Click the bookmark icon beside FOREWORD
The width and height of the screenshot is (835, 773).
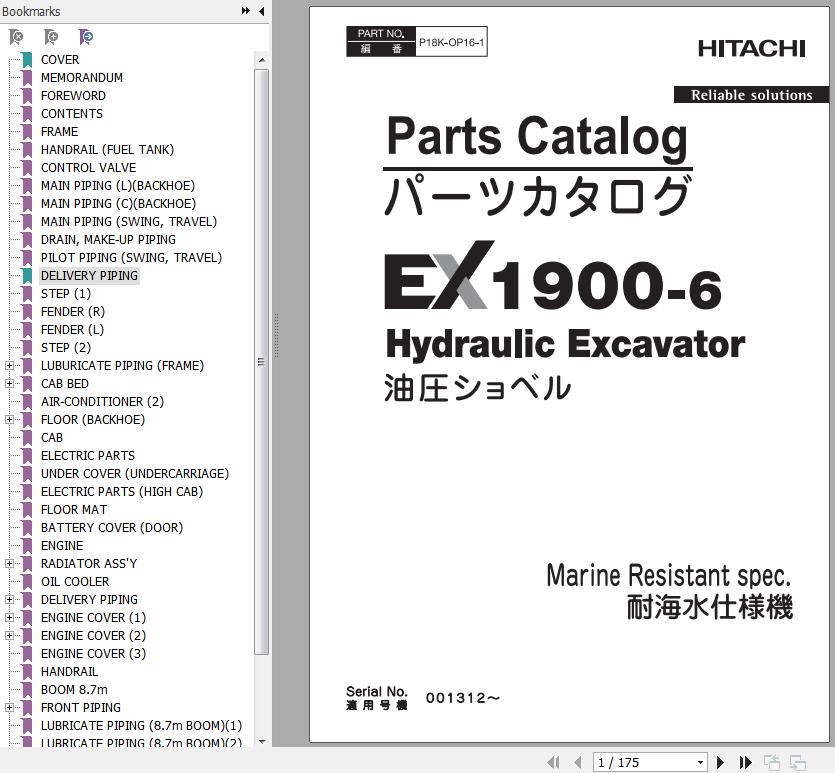tap(27, 96)
